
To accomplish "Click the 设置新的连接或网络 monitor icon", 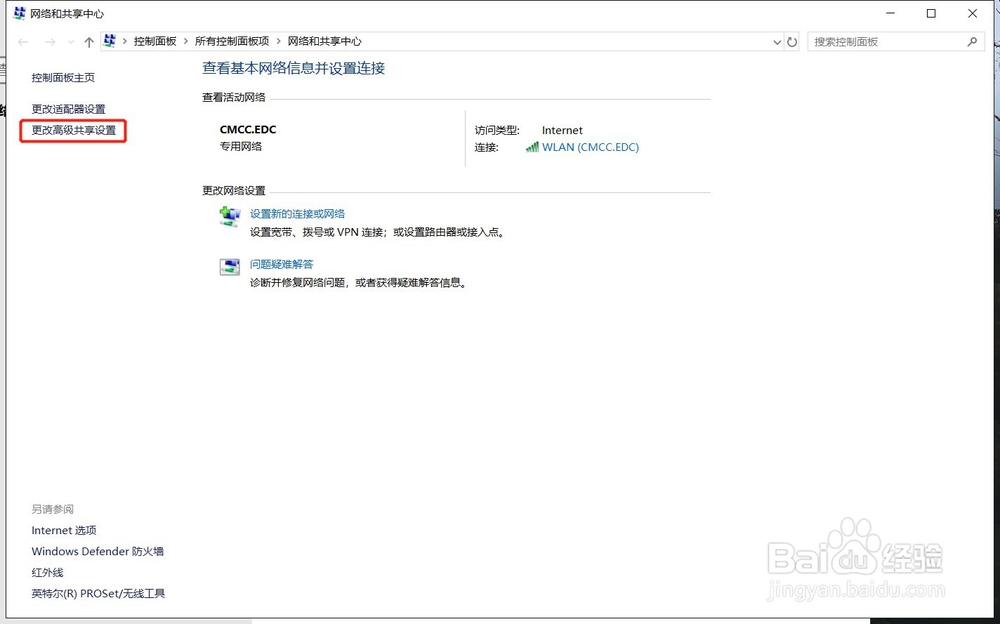I will click(x=230, y=215).
